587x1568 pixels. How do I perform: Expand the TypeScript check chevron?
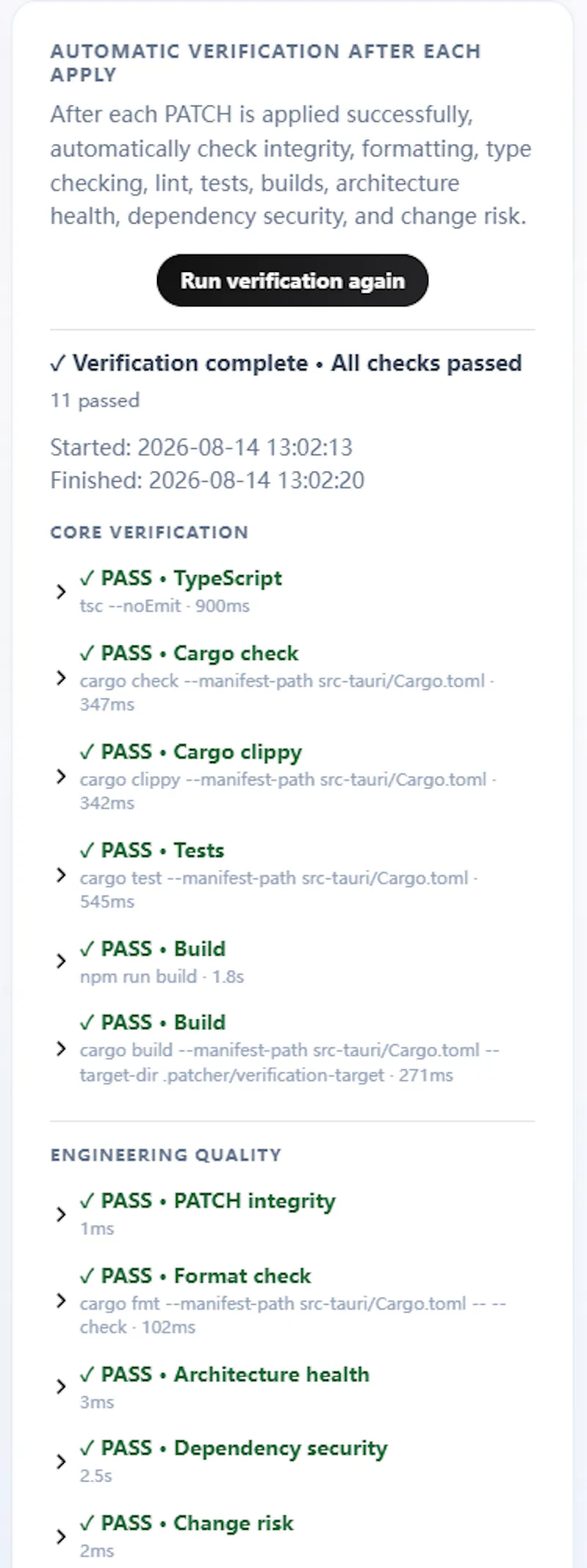62,591
